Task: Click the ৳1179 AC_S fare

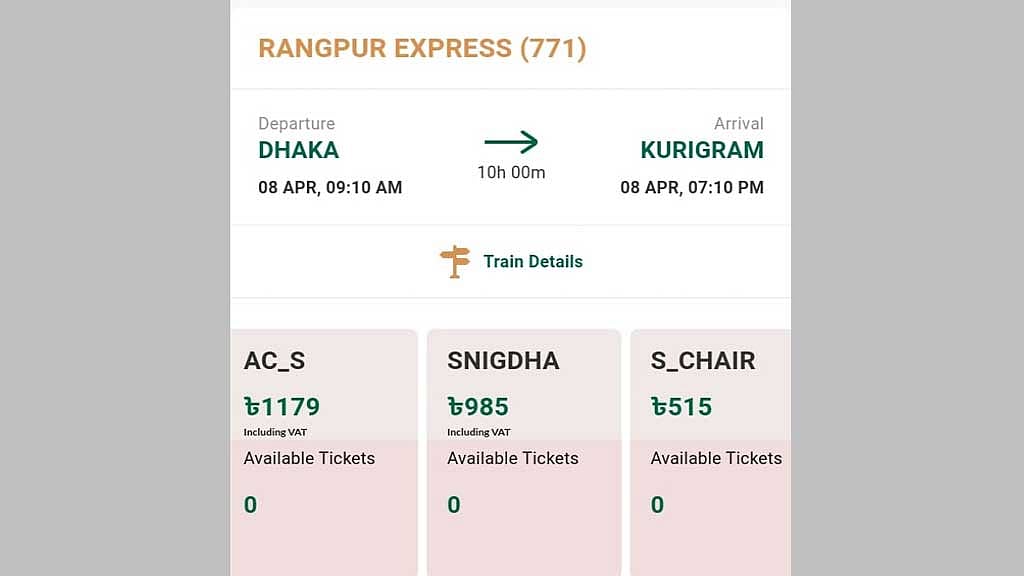Action: (x=282, y=407)
